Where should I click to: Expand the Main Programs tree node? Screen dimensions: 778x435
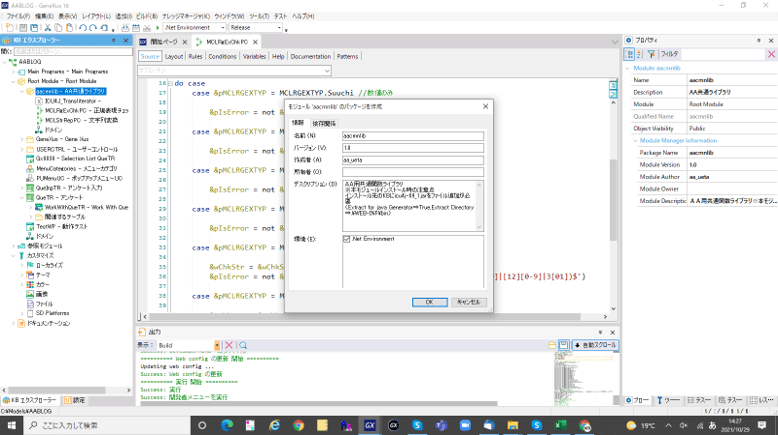pos(13,71)
